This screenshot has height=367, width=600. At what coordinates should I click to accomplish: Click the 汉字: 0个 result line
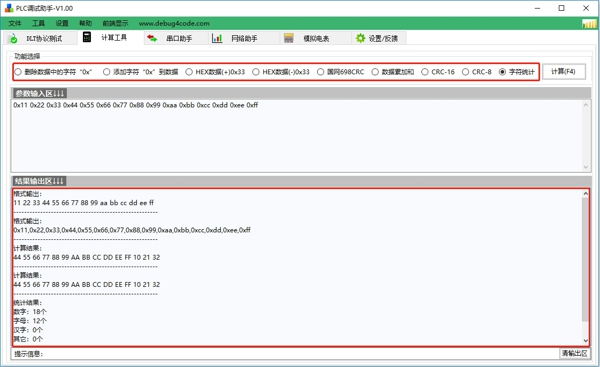pyautogui.click(x=28, y=330)
